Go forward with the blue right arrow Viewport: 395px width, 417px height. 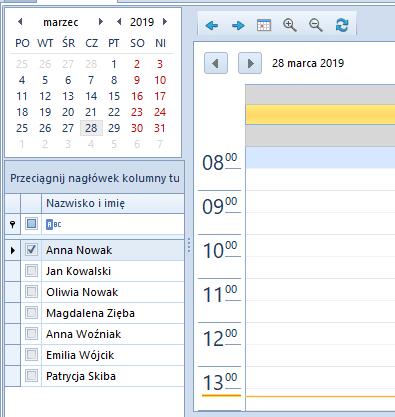pyautogui.click(x=238, y=25)
